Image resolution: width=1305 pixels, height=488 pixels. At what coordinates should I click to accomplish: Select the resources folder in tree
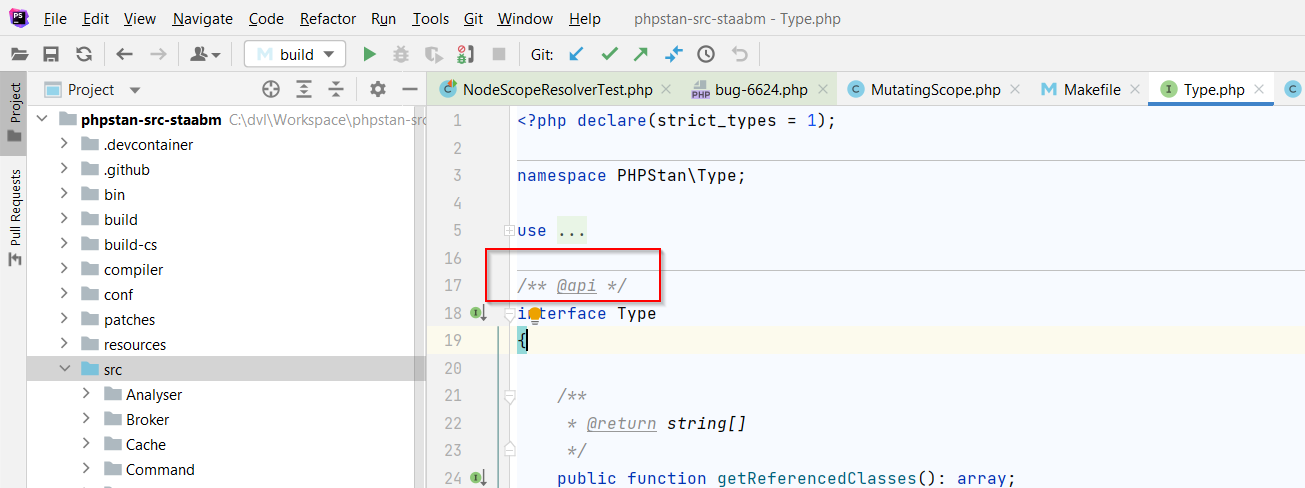135,344
